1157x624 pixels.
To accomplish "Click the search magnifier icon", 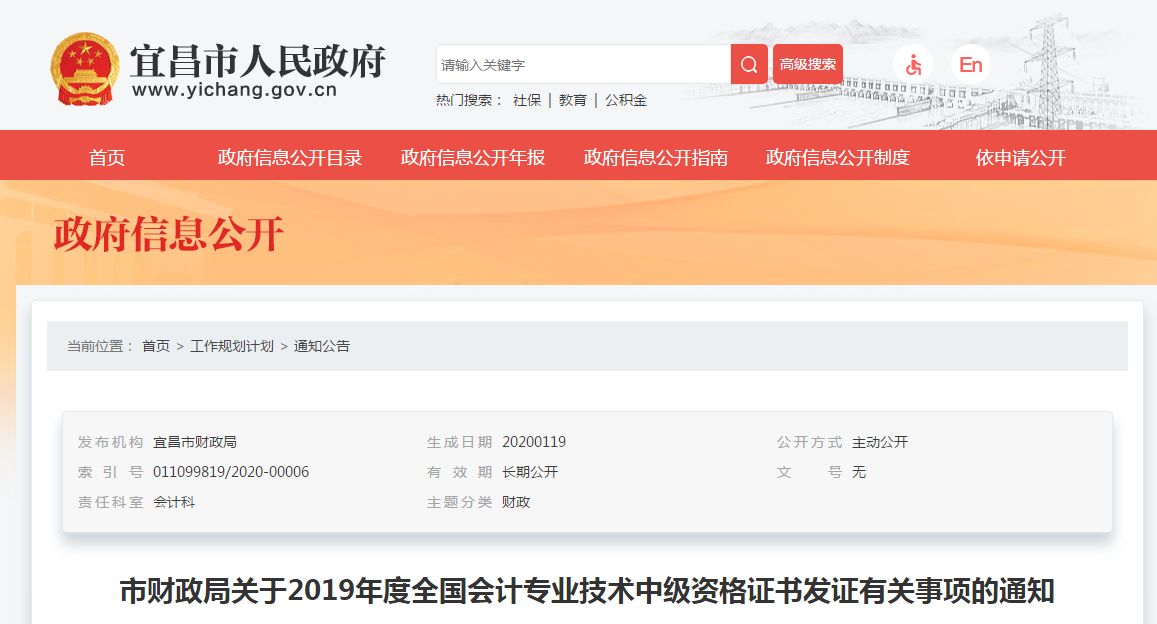I will coord(747,63).
